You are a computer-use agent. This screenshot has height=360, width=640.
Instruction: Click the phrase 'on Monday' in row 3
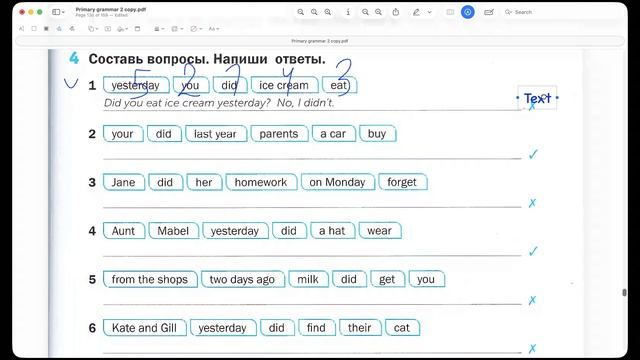tap(337, 182)
